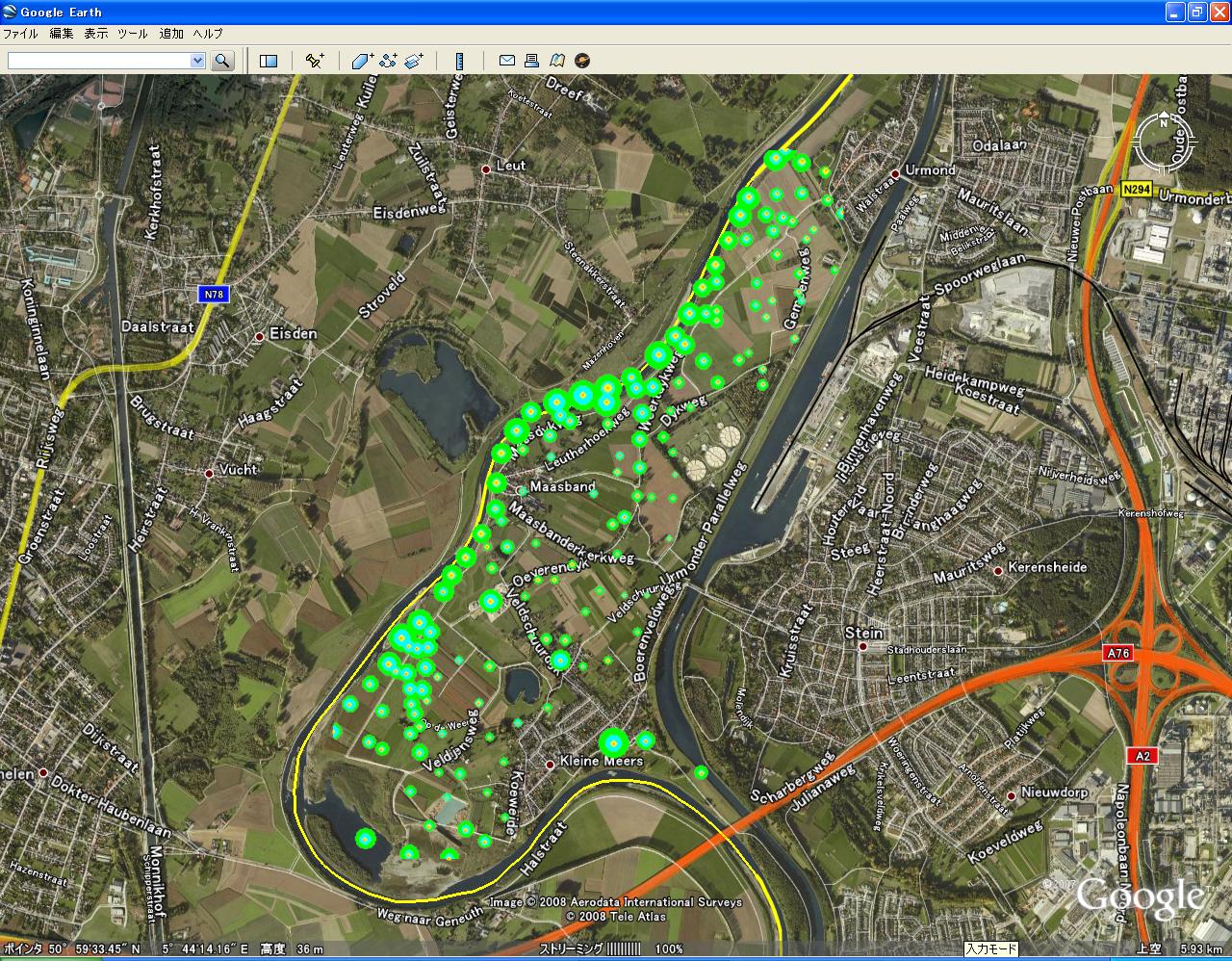Click the Maasband place label
This screenshot has height=961, width=1232.
click(x=562, y=487)
